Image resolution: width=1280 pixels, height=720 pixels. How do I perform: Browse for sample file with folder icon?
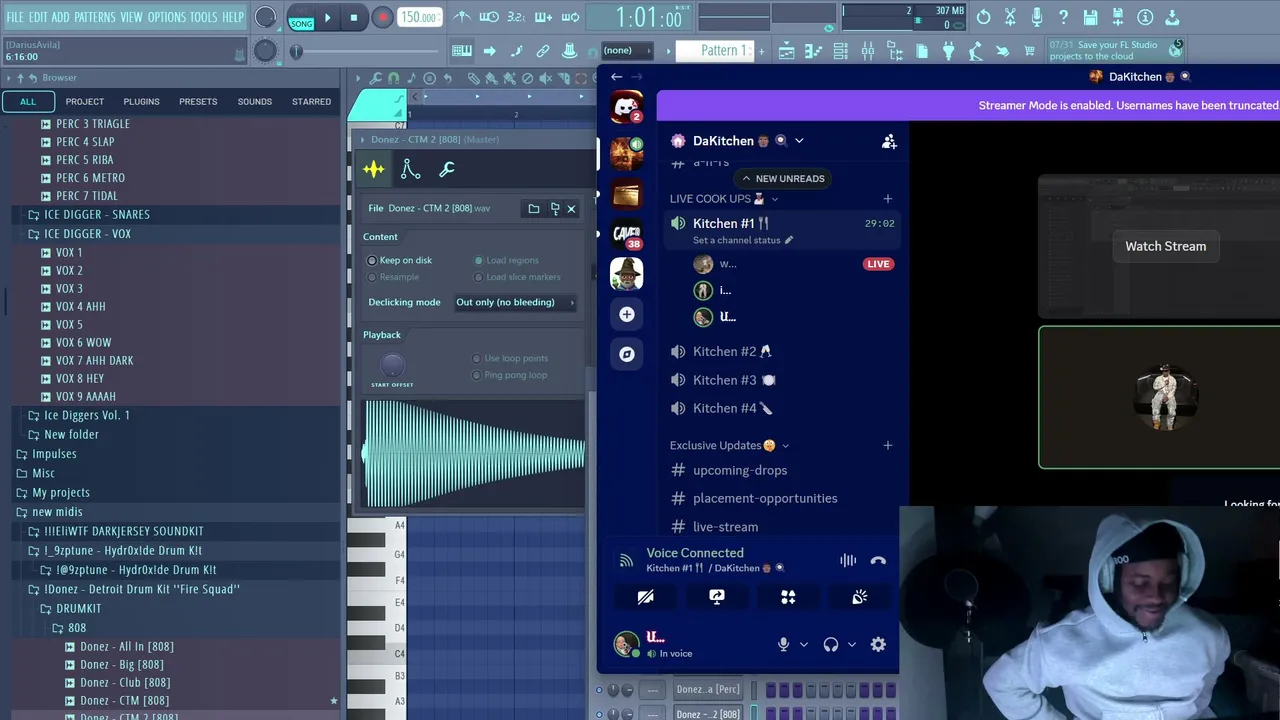click(x=533, y=209)
